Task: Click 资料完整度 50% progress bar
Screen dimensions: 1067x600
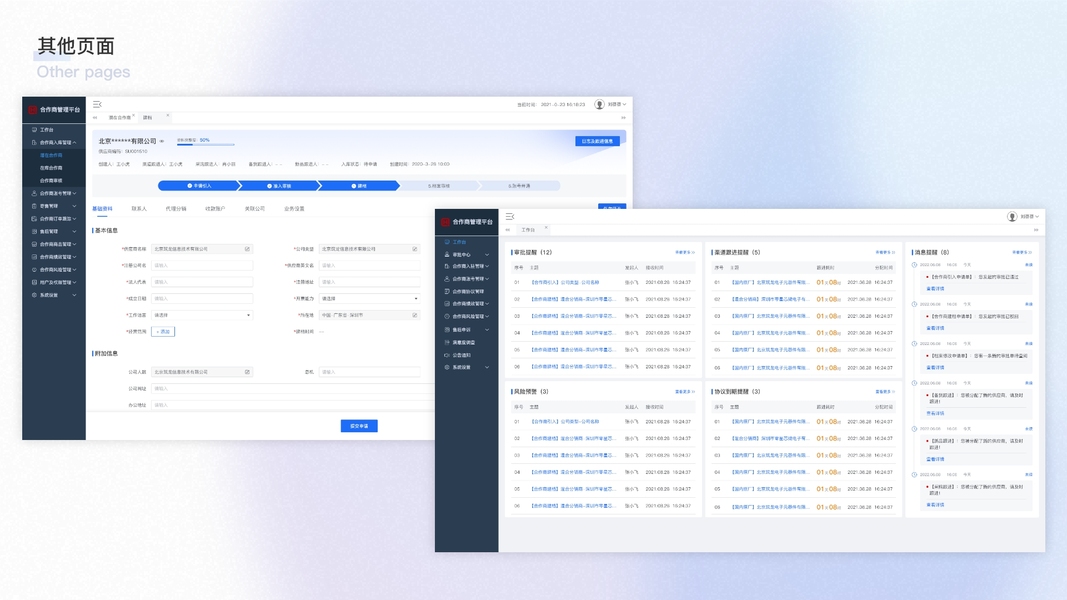Action: point(206,144)
